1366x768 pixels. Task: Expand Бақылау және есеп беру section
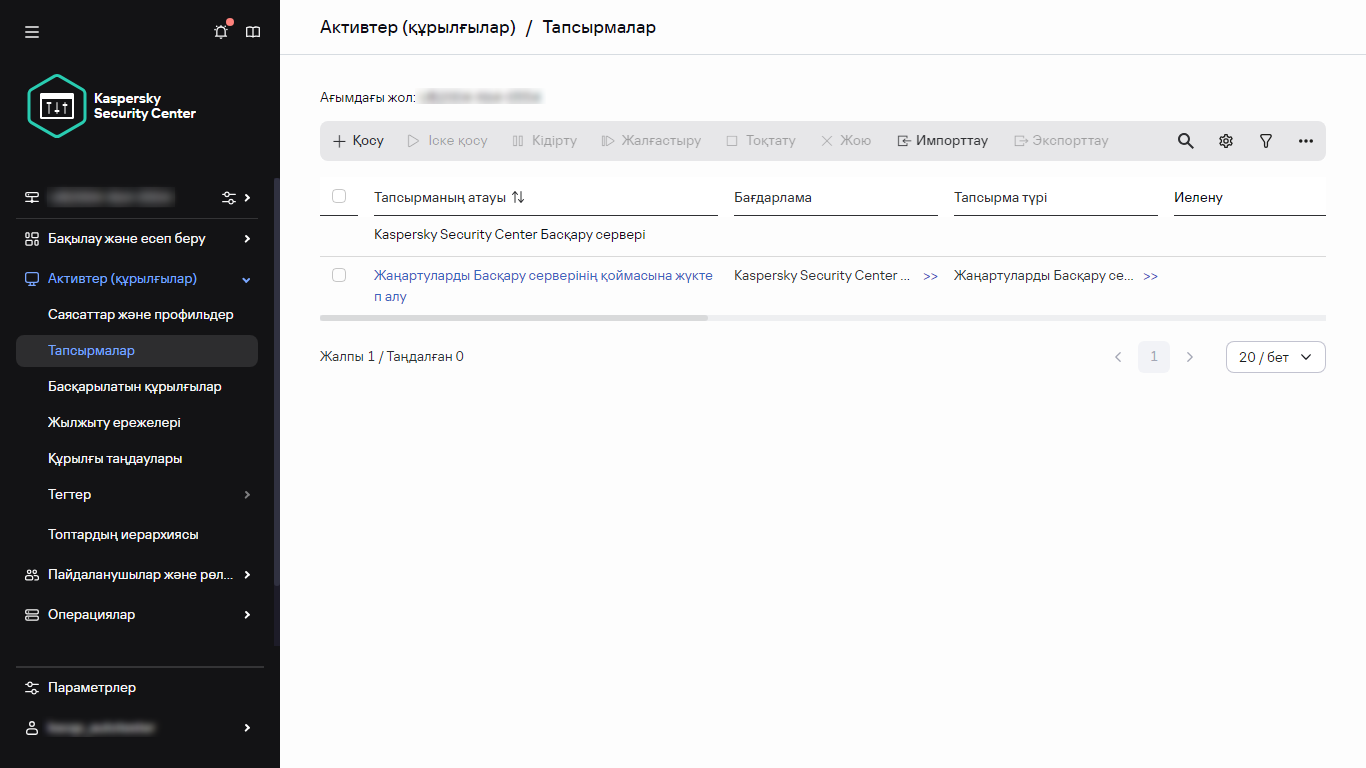point(247,239)
